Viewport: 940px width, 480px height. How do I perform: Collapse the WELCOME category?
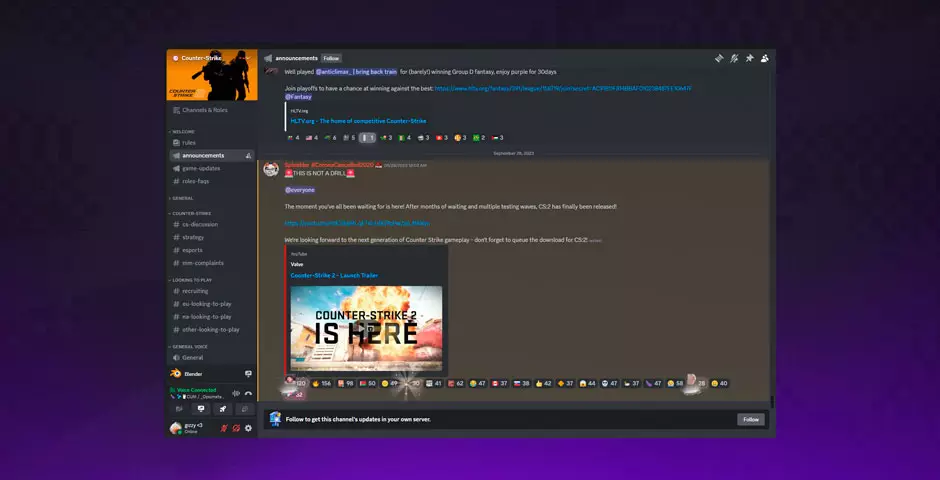coord(183,132)
